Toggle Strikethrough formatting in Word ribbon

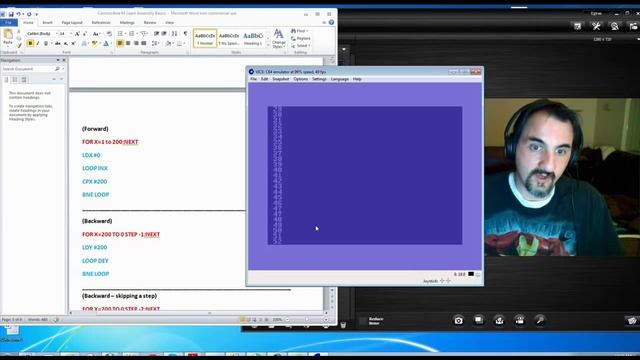pyautogui.click(x=58, y=43)
